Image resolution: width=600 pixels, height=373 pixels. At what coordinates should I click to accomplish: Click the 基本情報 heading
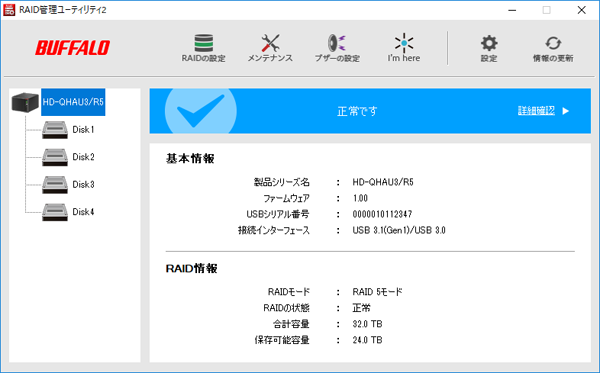(190, 159)
